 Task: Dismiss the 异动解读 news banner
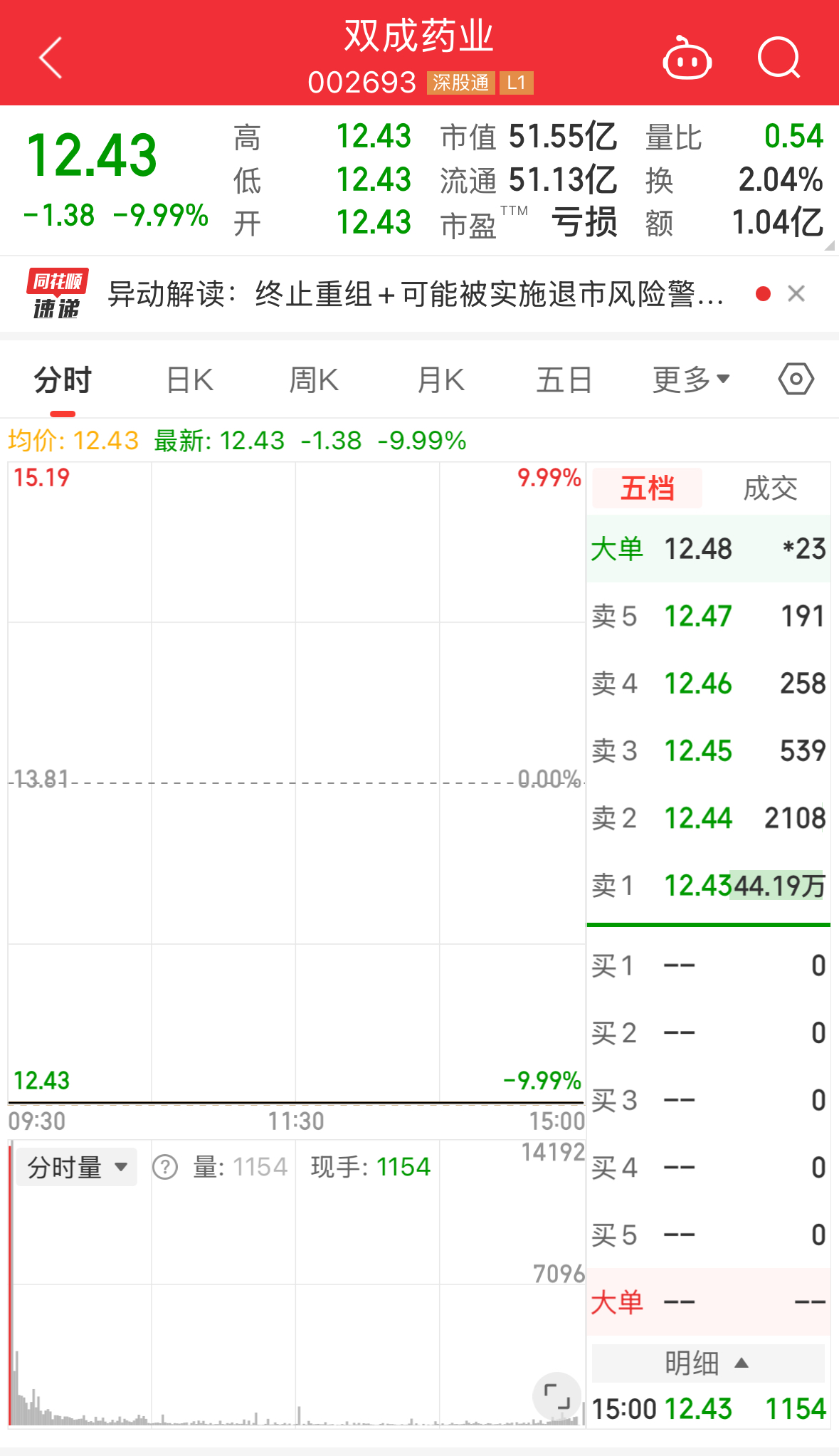796,293
